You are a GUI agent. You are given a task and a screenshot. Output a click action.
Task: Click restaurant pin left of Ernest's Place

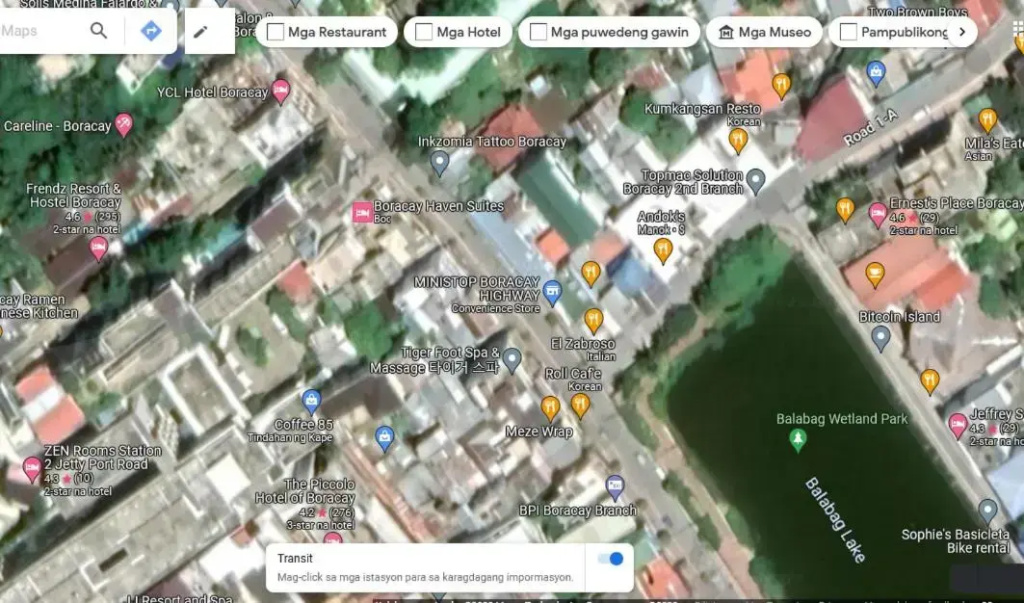click(845, 210)
